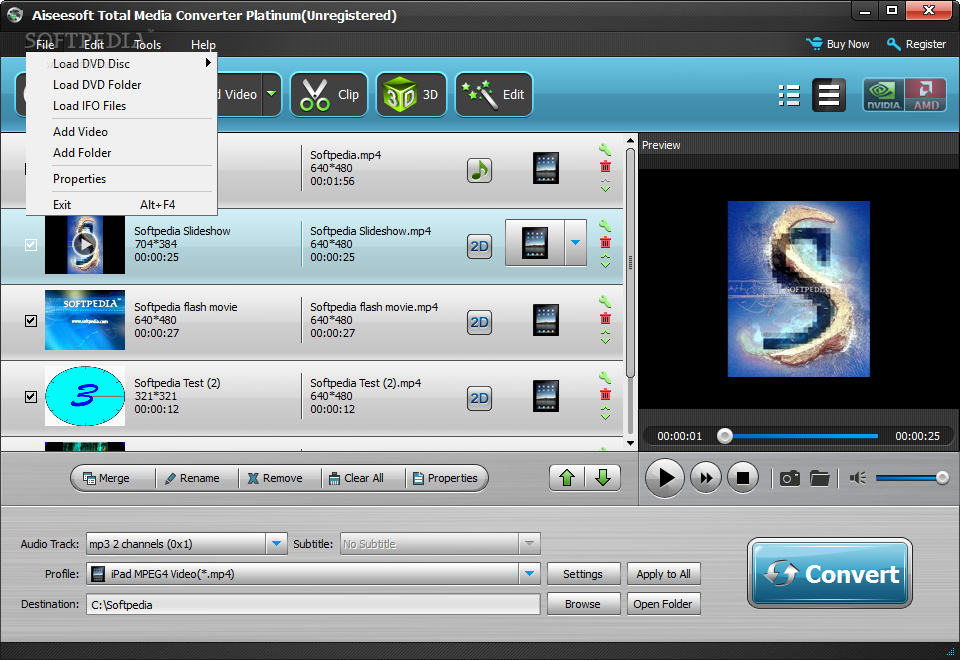This screenshot has width=960, height=660.
Task: Adjust the volume slider handle
Action: [x=942, y=478]
